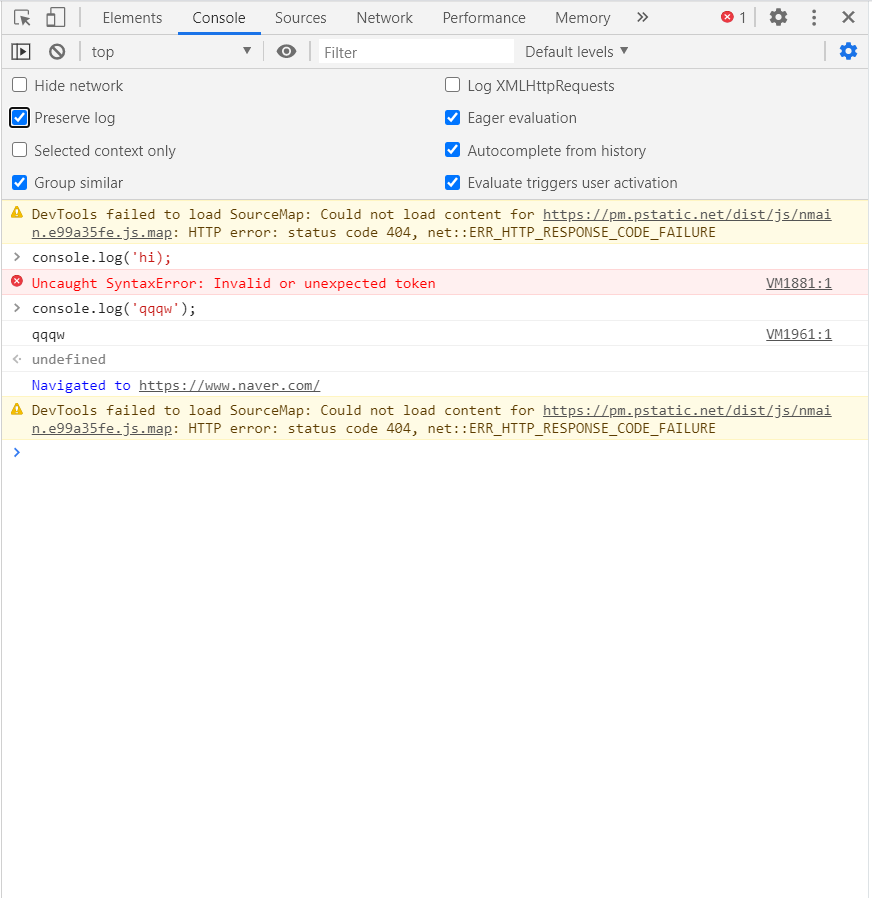Toggle Evaluate triggers user activation
This screenshot has width=872, height=898.
point(452,183)
